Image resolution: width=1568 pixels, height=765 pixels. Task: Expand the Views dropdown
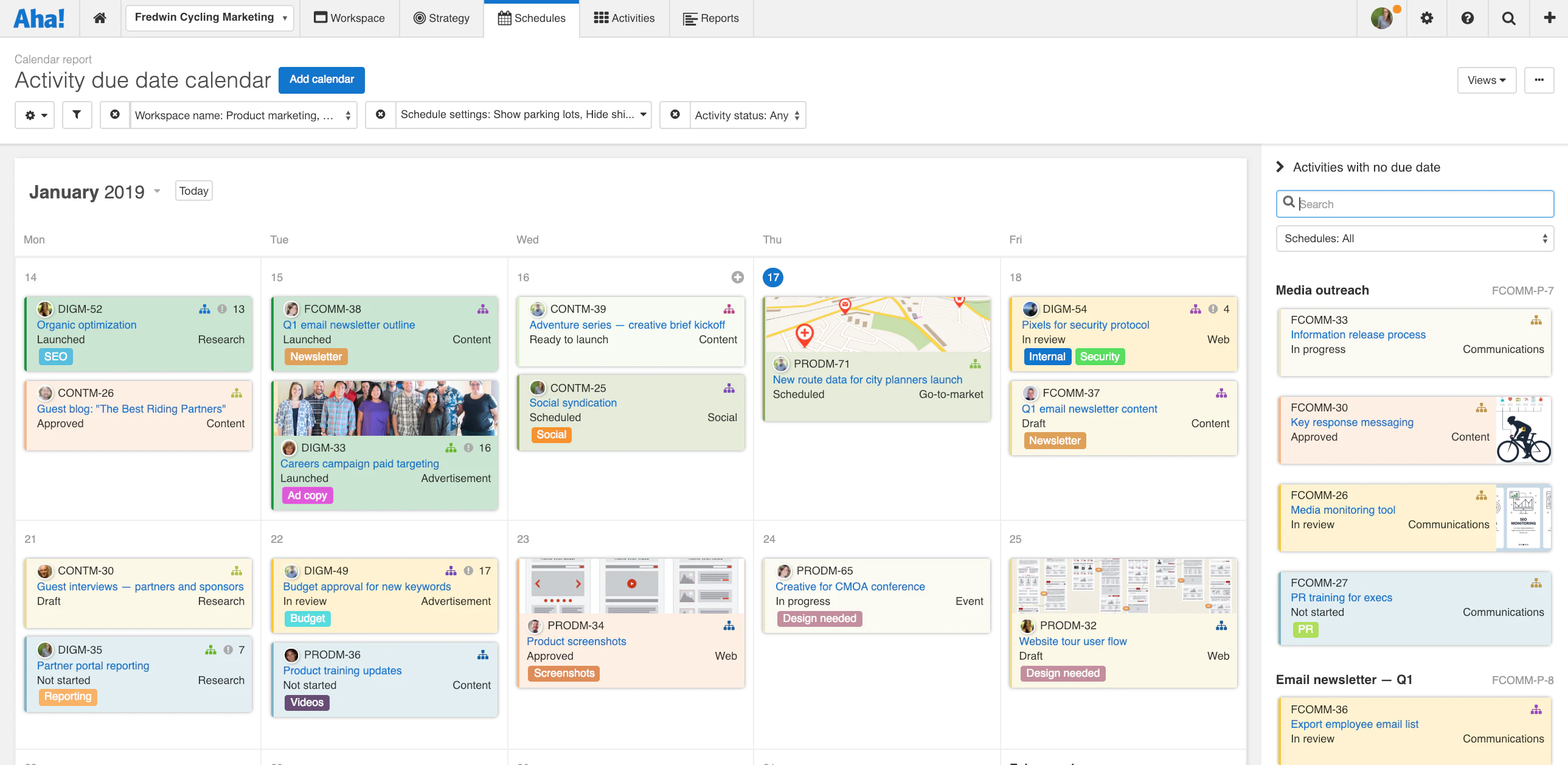1486,80
